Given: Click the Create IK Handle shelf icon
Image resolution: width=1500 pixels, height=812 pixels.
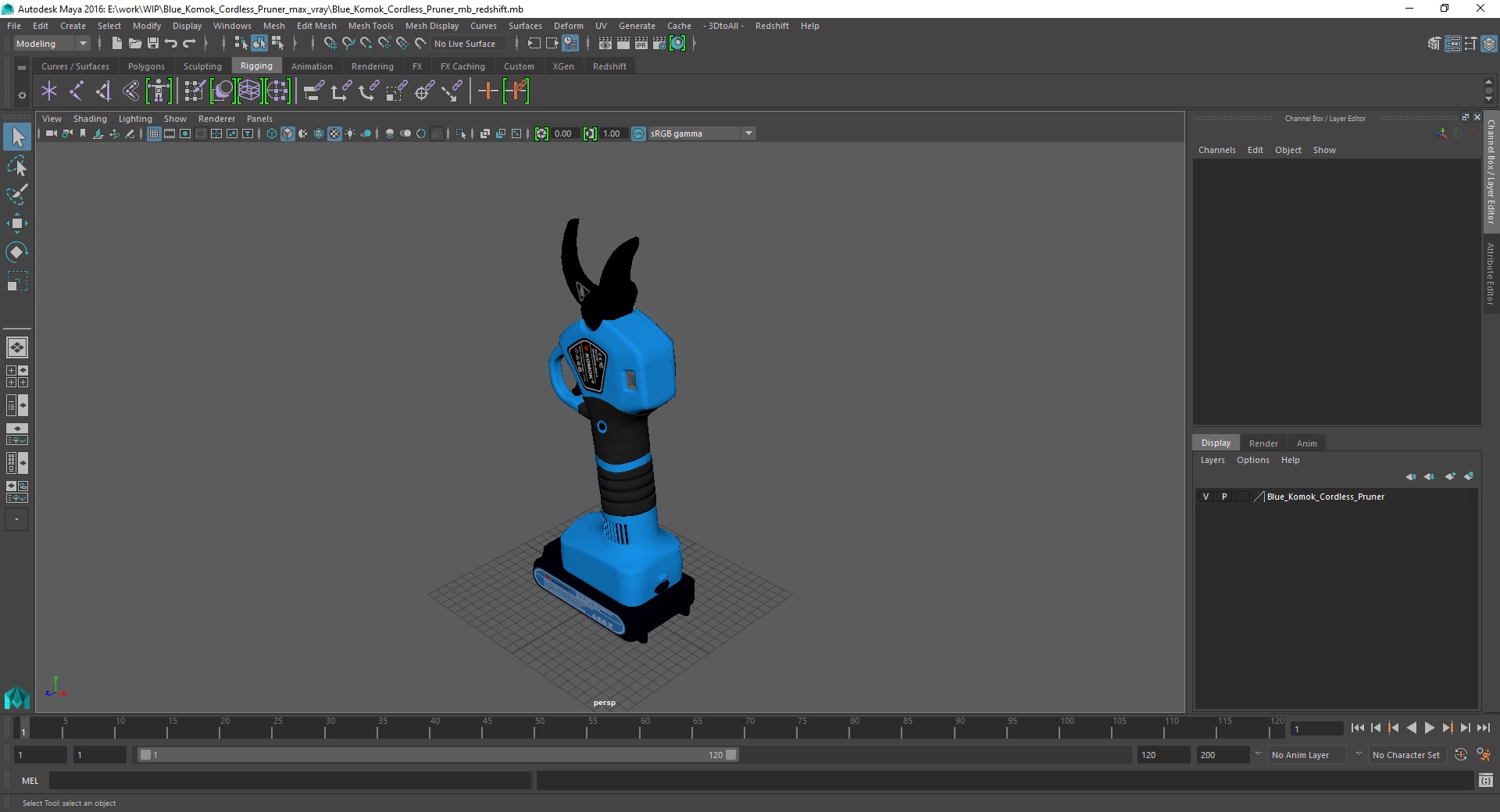Looking at the screenshot, I should [104, 91].
